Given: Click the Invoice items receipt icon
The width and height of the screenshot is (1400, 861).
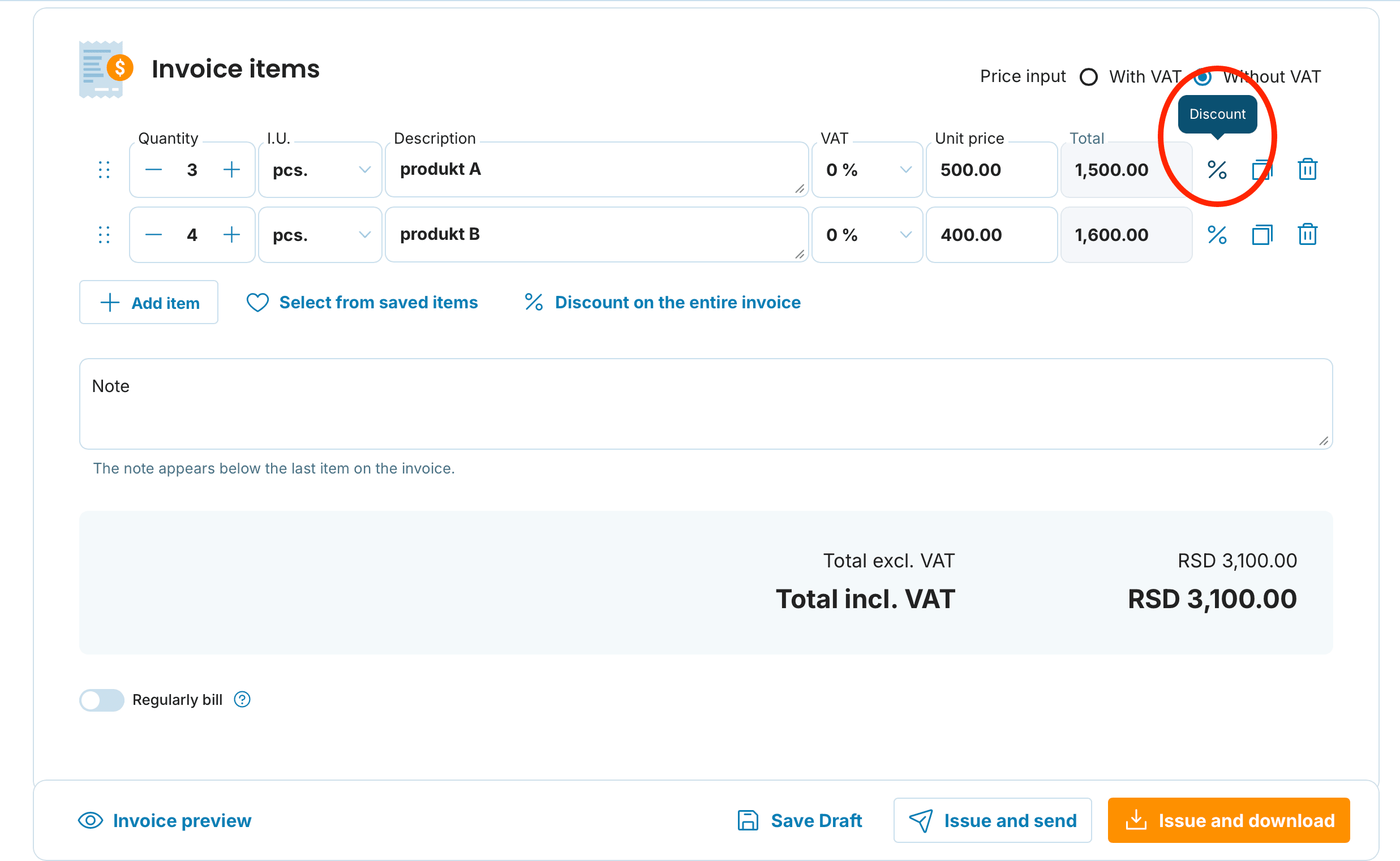Looking at the screenshot, I should [106, 69].
